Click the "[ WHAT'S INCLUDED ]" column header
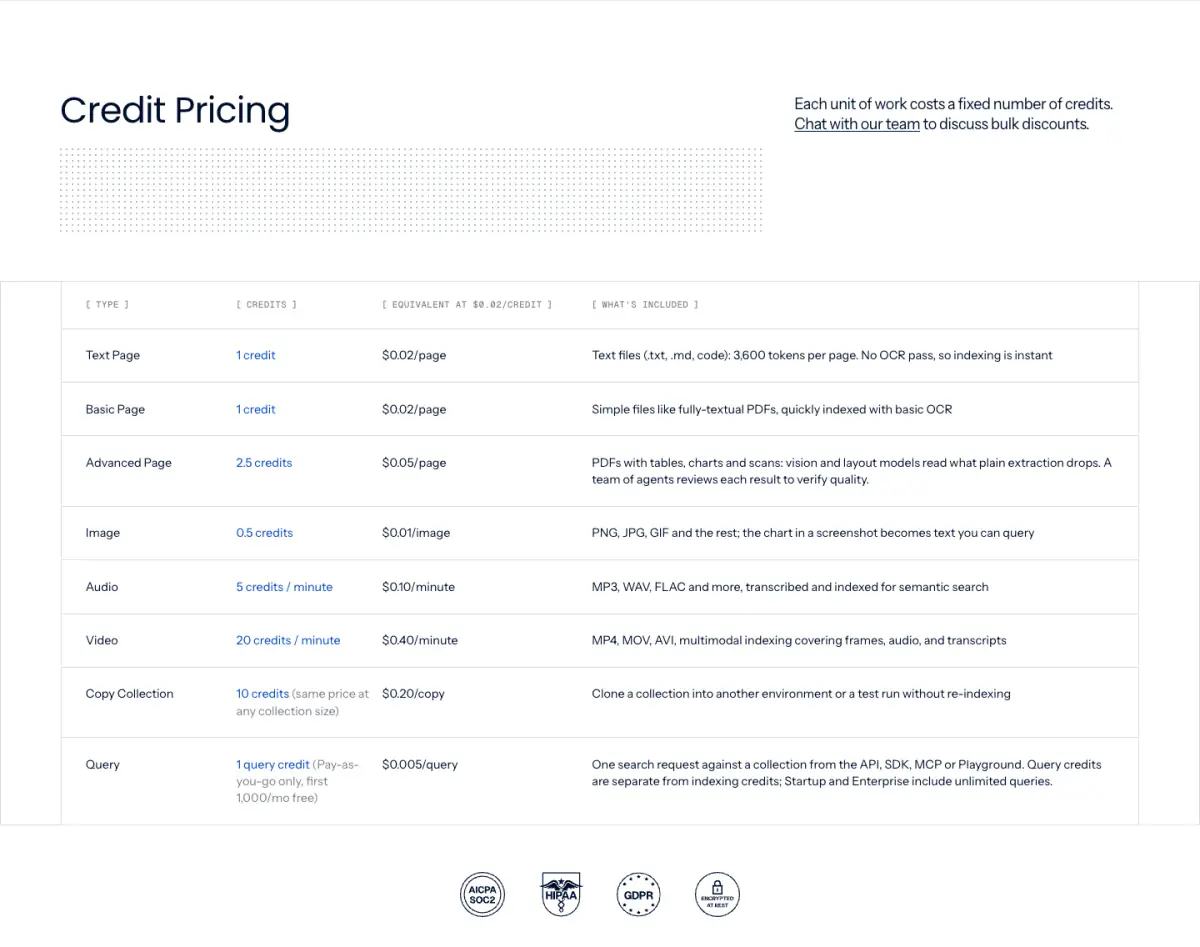1200x947 pixels. pyautogui.click(x=645, y=304)
